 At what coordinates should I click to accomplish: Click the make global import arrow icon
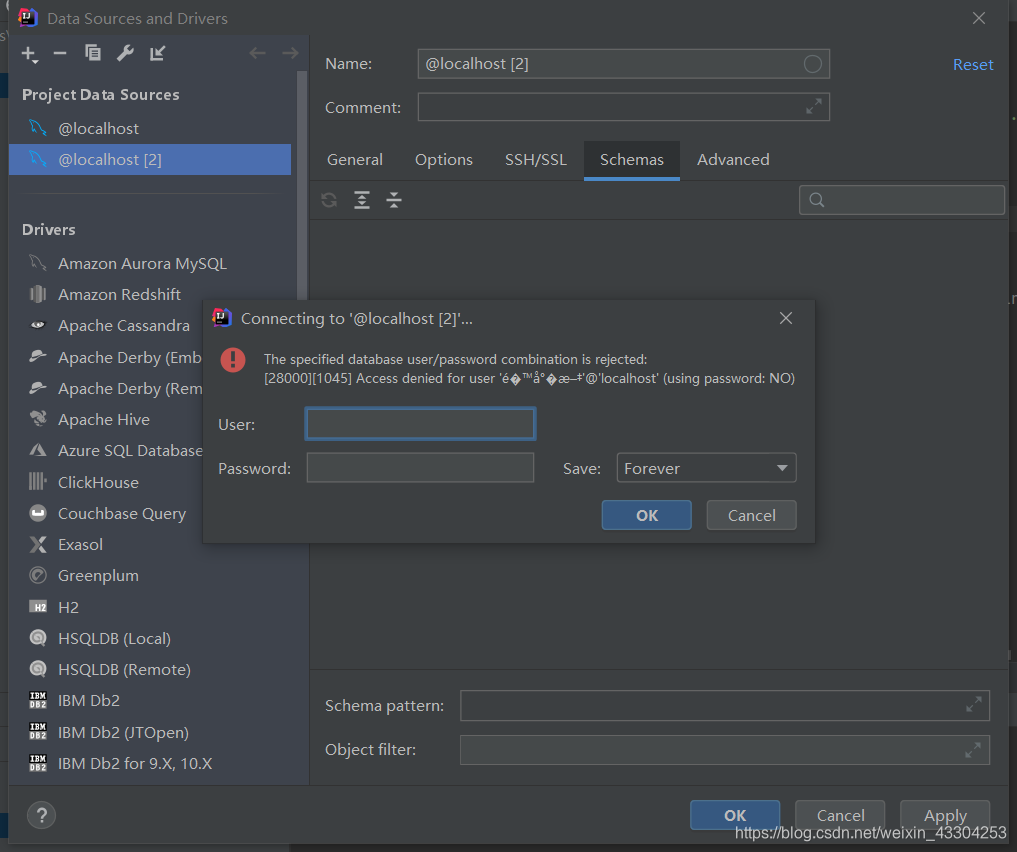(158, 53)
